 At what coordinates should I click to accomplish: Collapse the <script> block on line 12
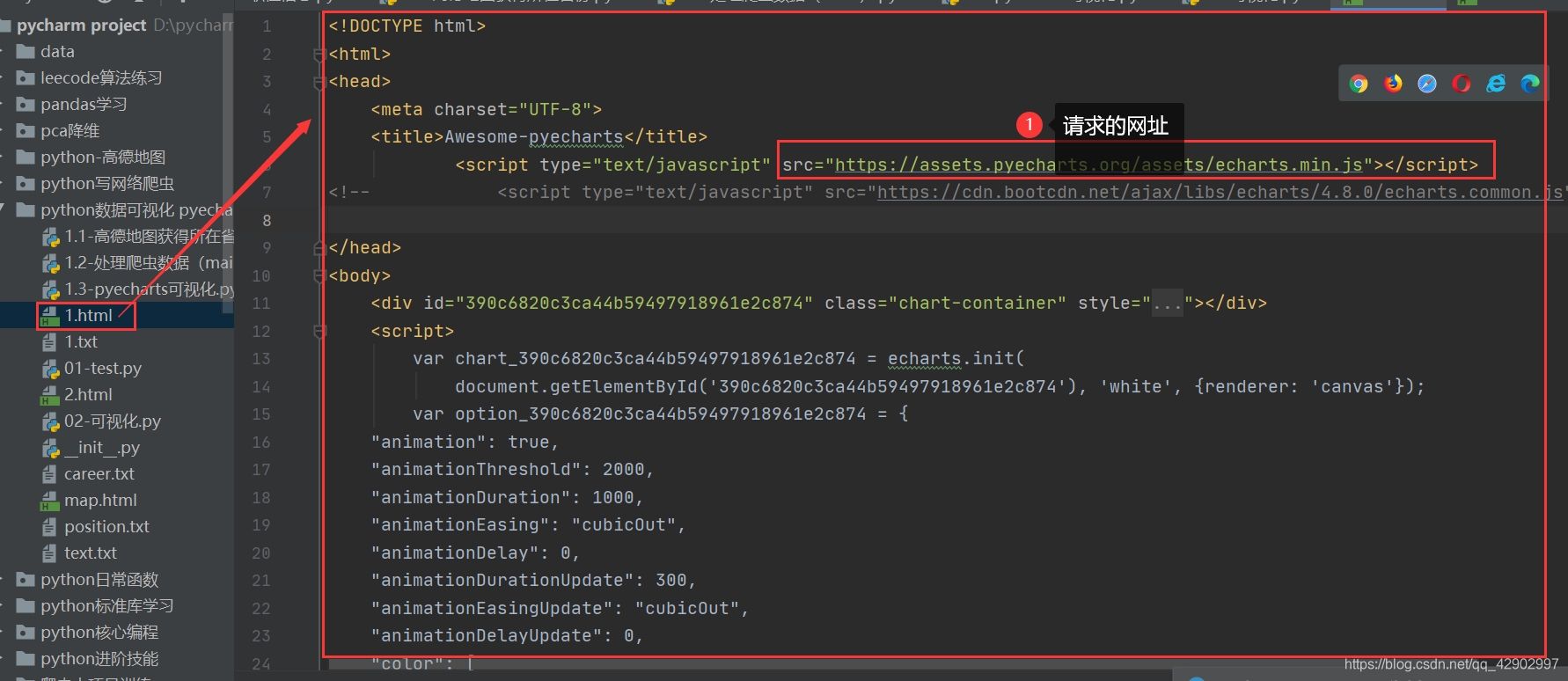click(x=319, y=332)
